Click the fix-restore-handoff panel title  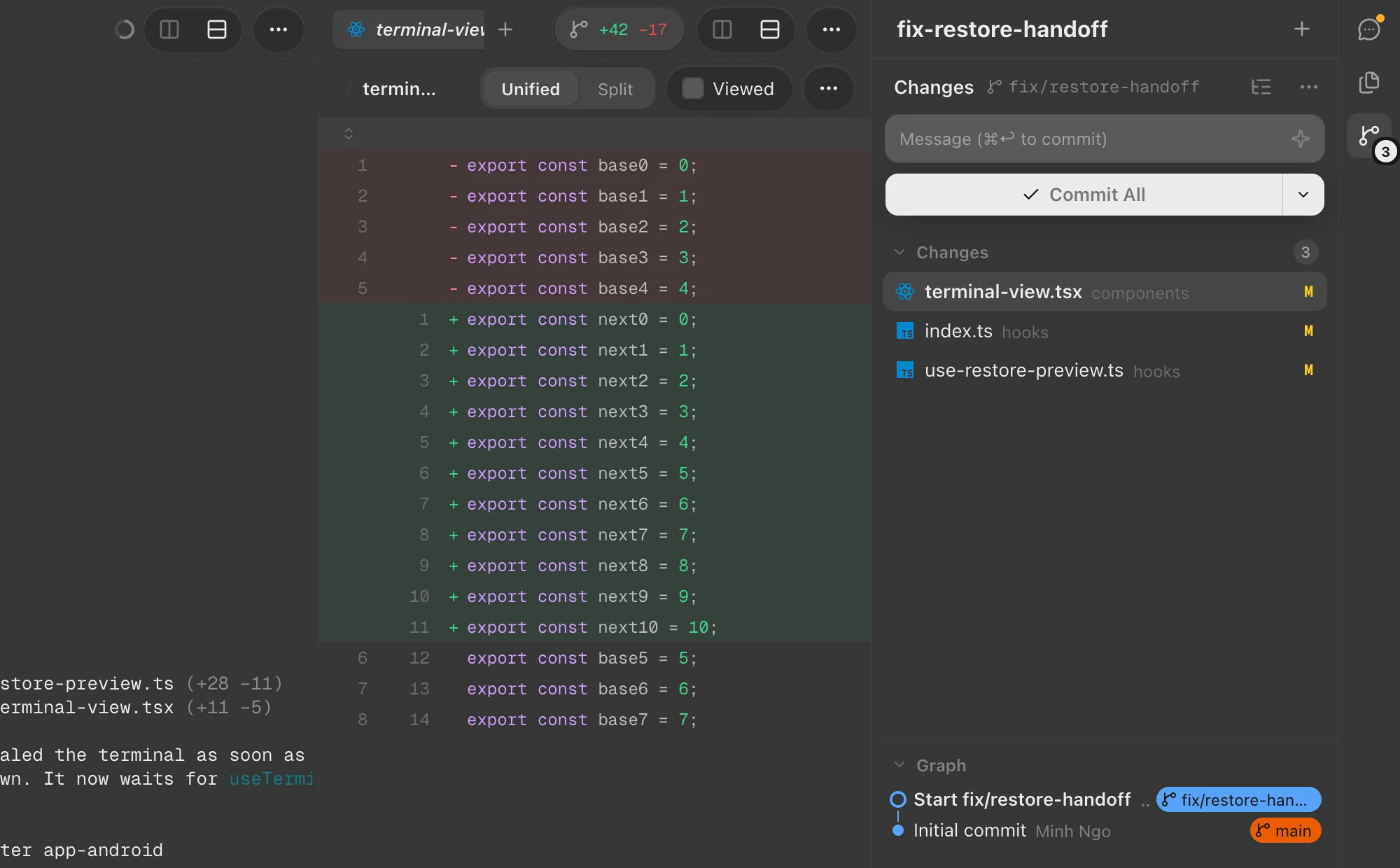click(x=1002, y=29)
